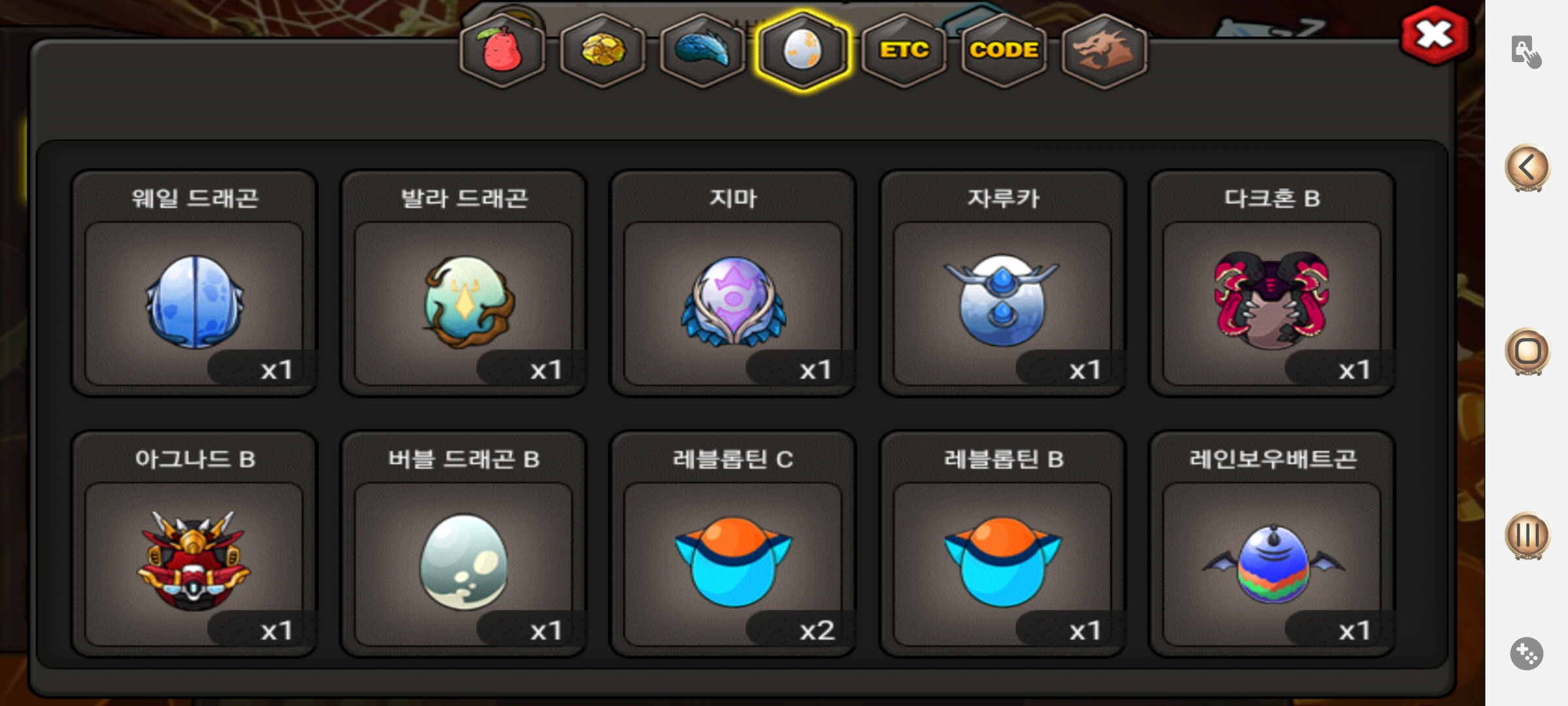The width and height of the screenshot is (1568, 706).
Task: Select the 버블 드래곤 B egg
Action: click(464, 544)
